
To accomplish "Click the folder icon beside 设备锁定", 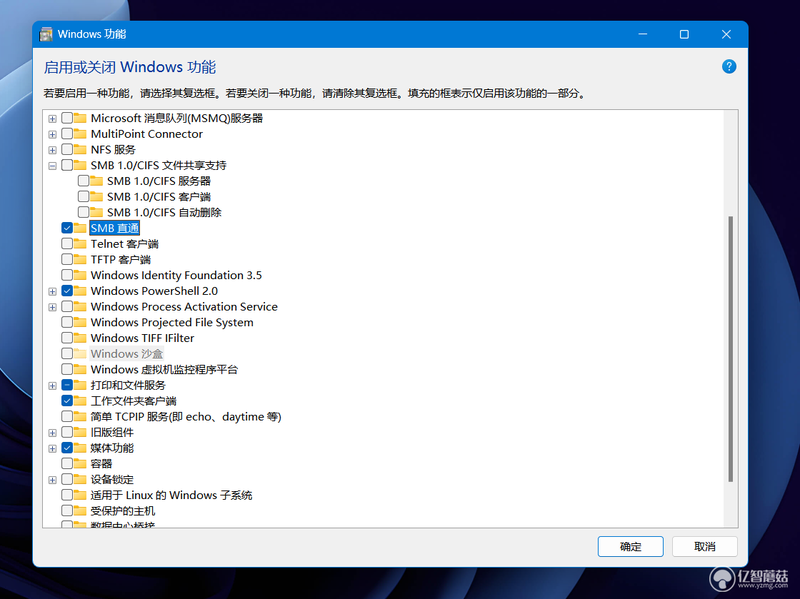I will (80, 480).
